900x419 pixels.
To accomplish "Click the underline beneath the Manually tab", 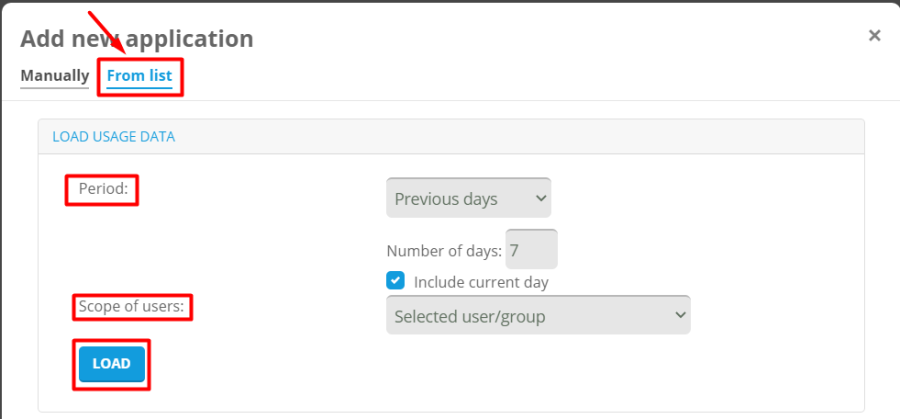I will coord(54,88).
